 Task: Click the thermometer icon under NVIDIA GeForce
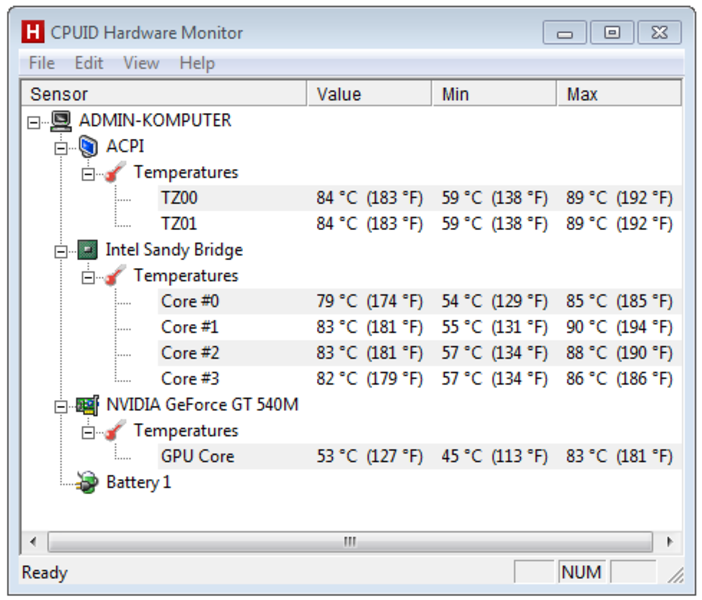point(115,431)
